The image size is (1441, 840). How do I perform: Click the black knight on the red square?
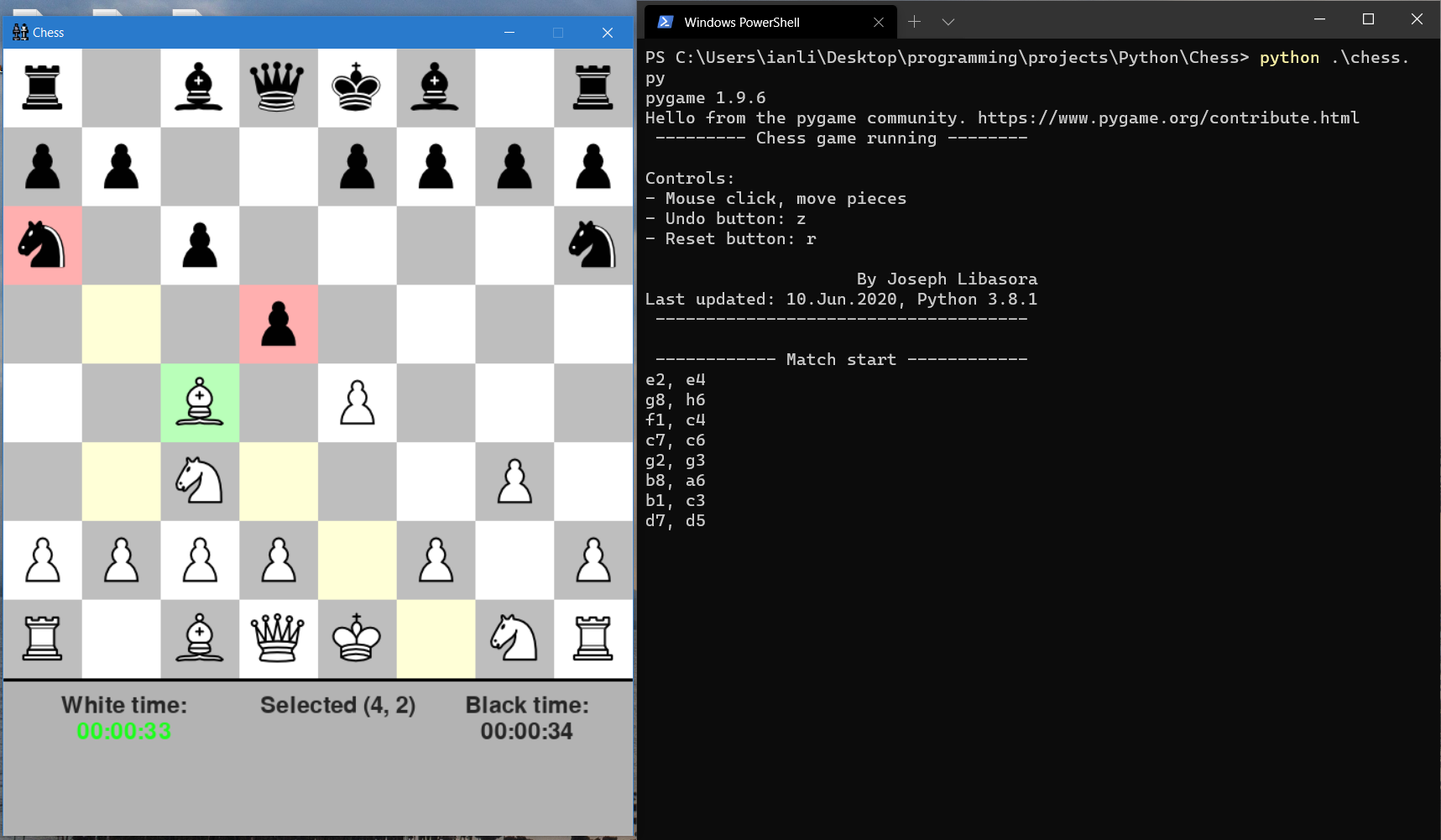pos(43,246)
